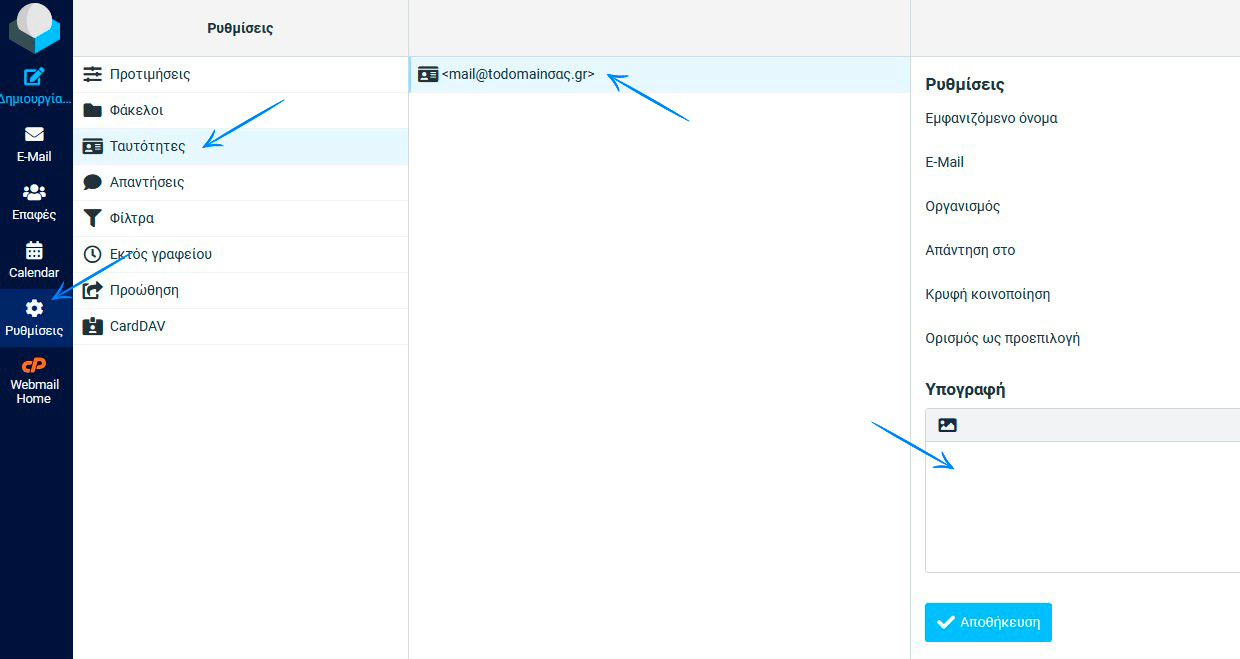Select Ταυτότητες identities section
Image resolution: width=1240 pixels, height=659 pixels.
147,146
